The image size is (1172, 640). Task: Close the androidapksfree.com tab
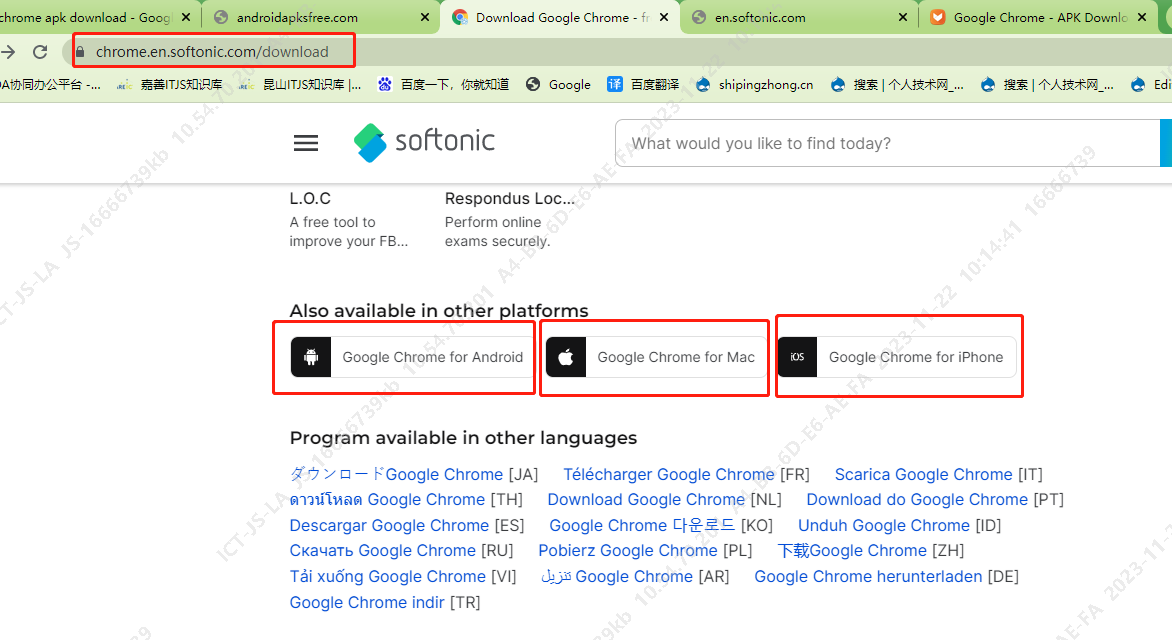pos(425,17)
